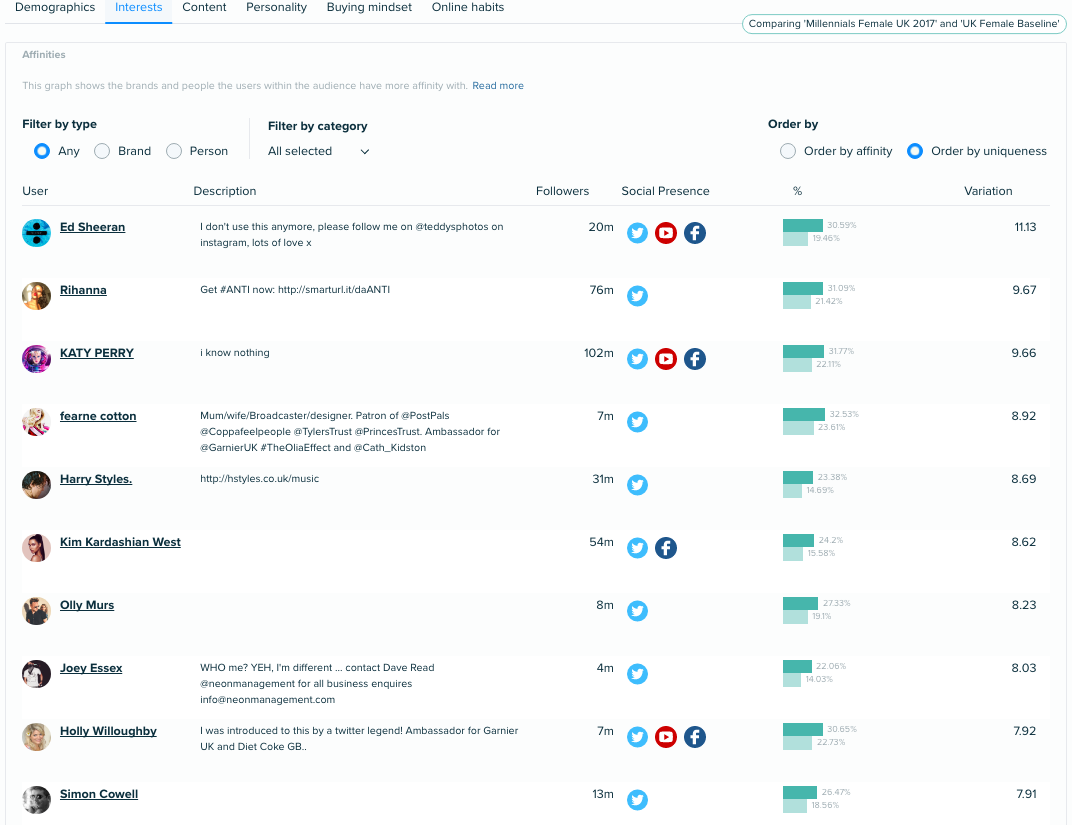Open the Ed Sheeran user link
The height and width of the screenshot is (825, 1072).
92,227
